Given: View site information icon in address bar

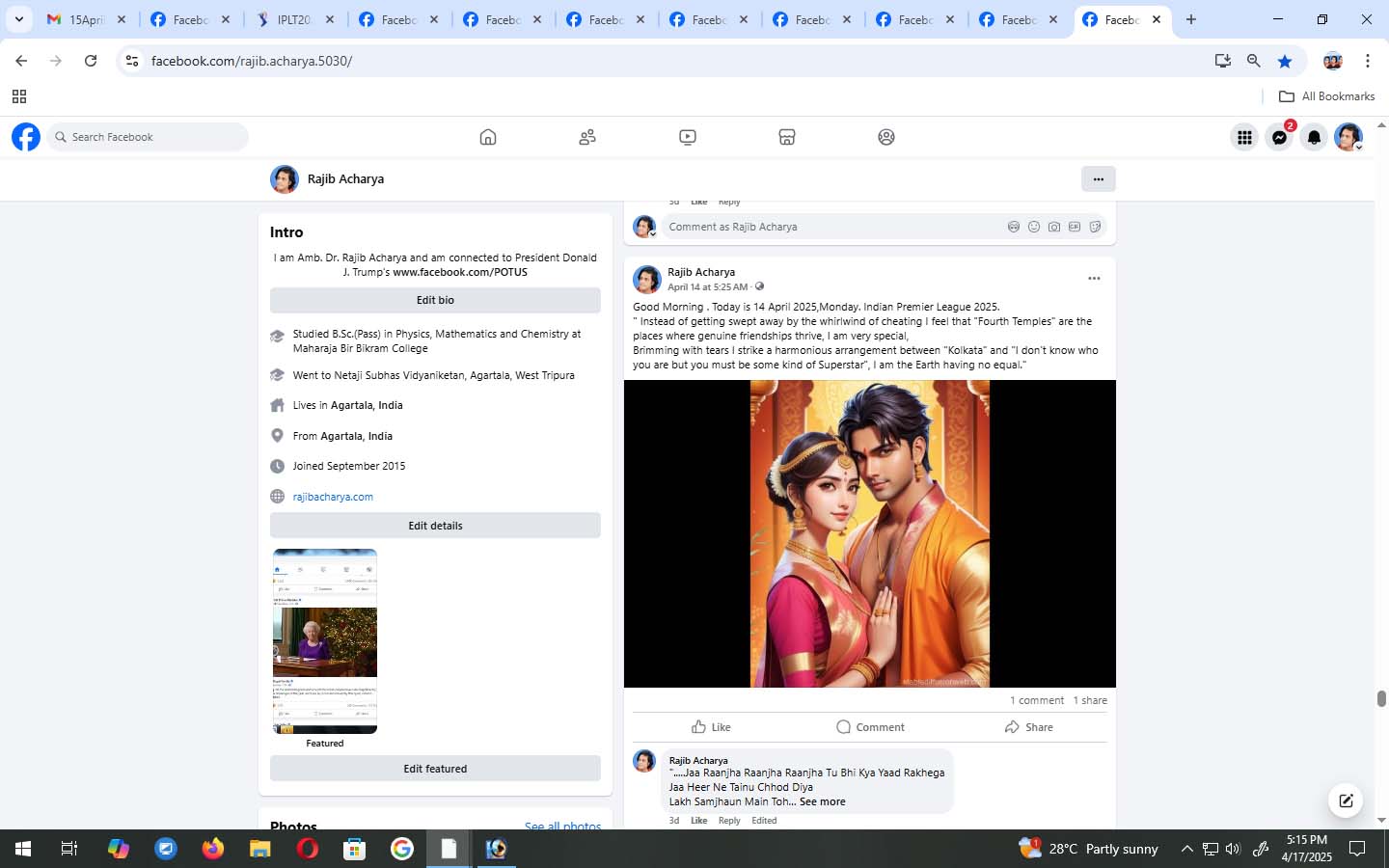Looking at the screenshot, I should click(132, 61).
